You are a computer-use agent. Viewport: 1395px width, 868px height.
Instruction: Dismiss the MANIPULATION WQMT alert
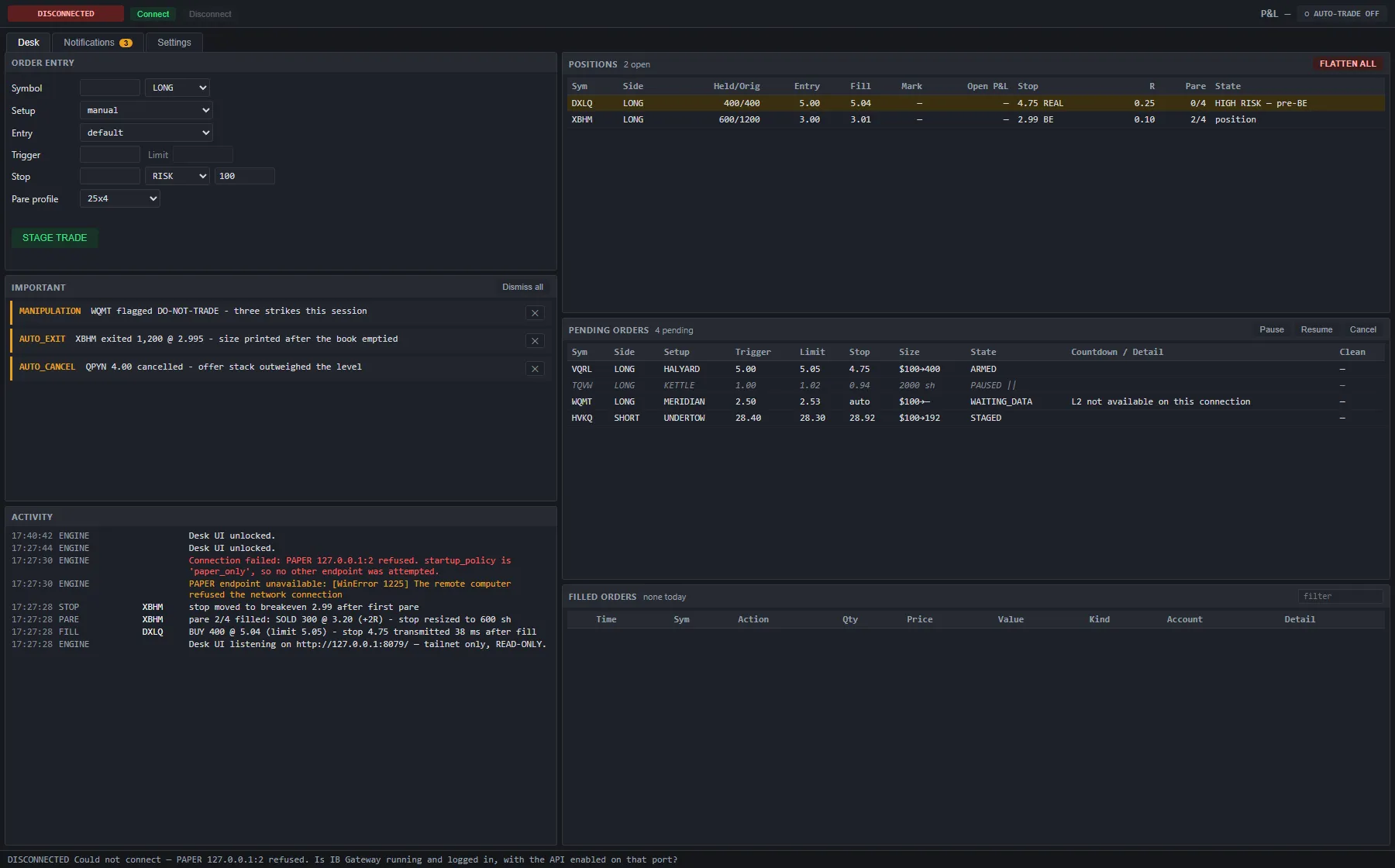coord(535,313)
